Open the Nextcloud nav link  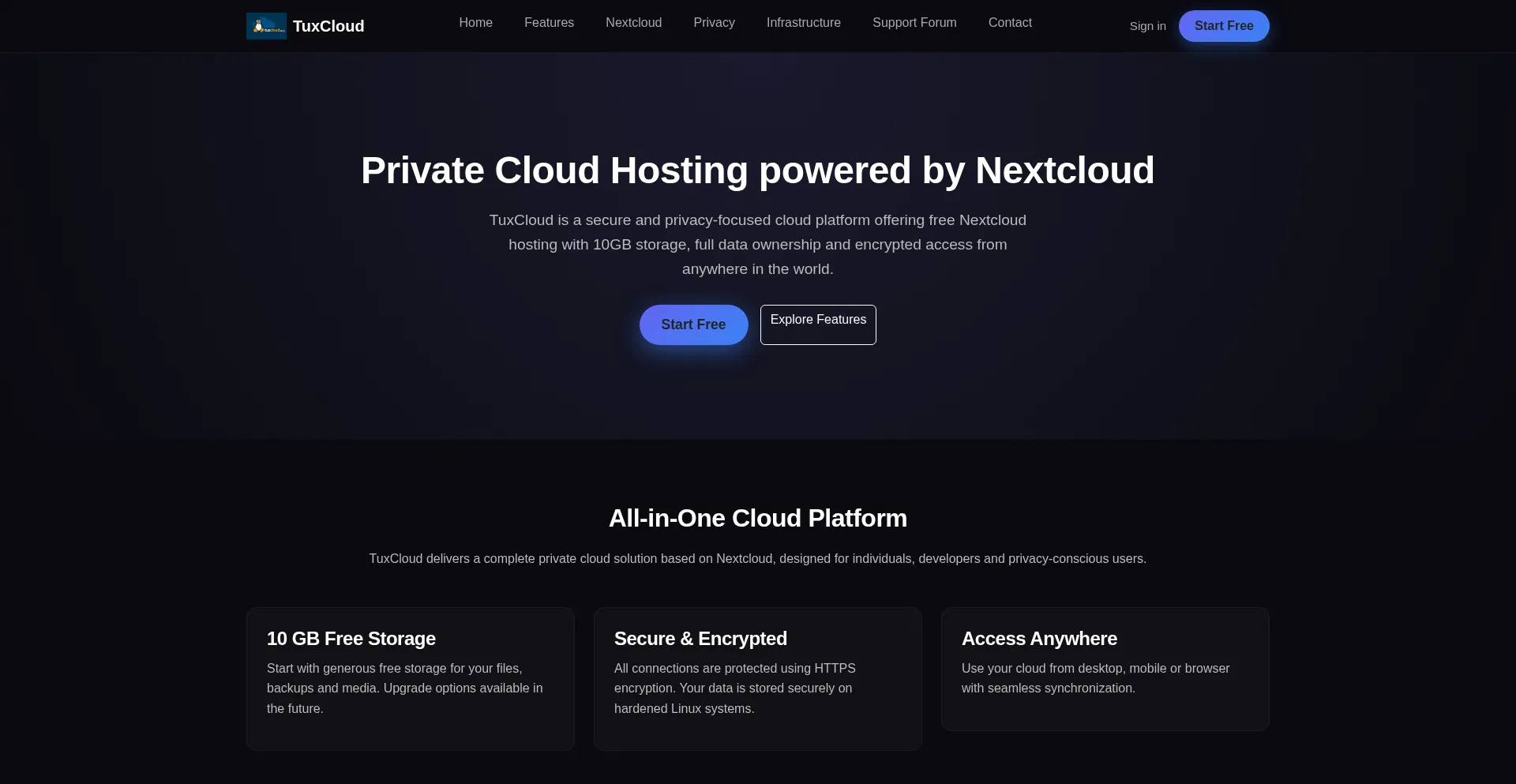pos(633,23)
